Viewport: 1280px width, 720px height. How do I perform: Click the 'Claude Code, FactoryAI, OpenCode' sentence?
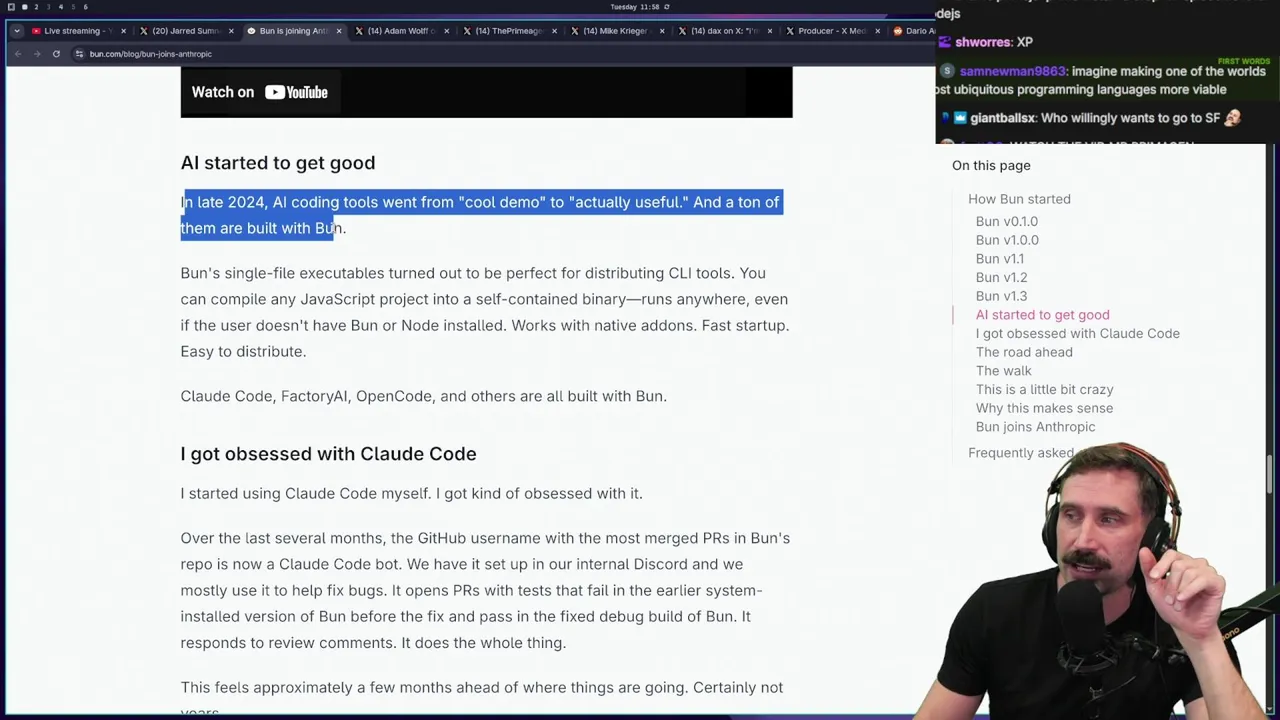pos(423,396)
